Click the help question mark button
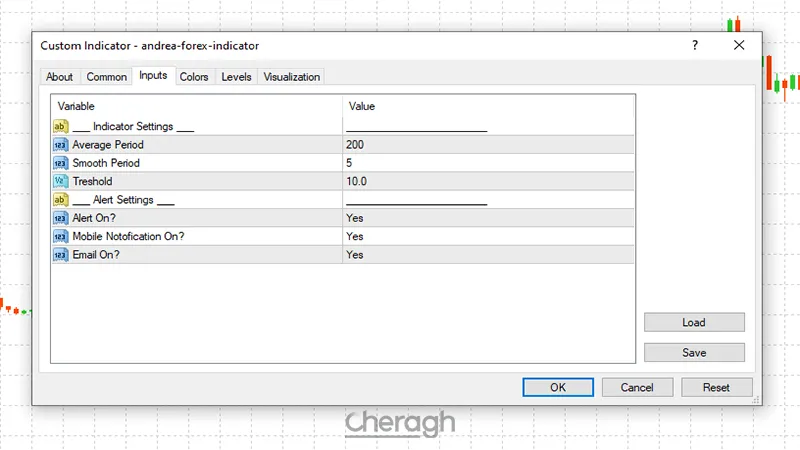The image size is (800, 450). (x=694, y=46)
